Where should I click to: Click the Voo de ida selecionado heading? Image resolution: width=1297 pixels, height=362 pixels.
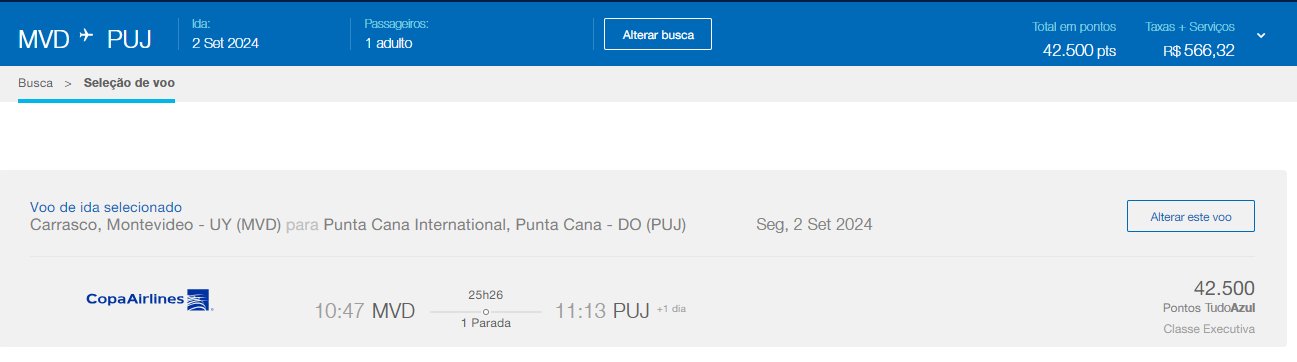[106, 205]
